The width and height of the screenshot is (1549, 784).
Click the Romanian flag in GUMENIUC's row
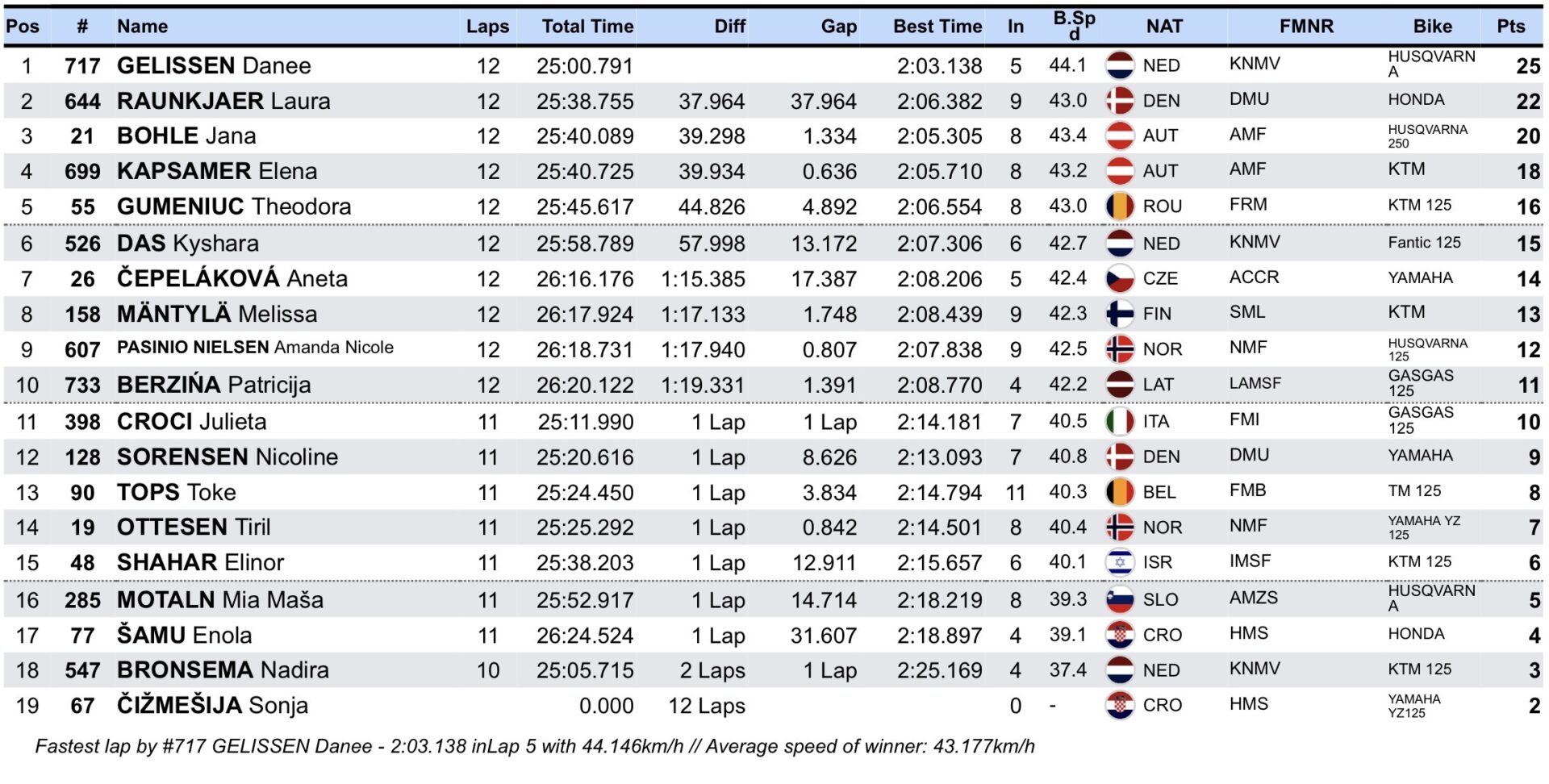click(x=1120, y=206)
